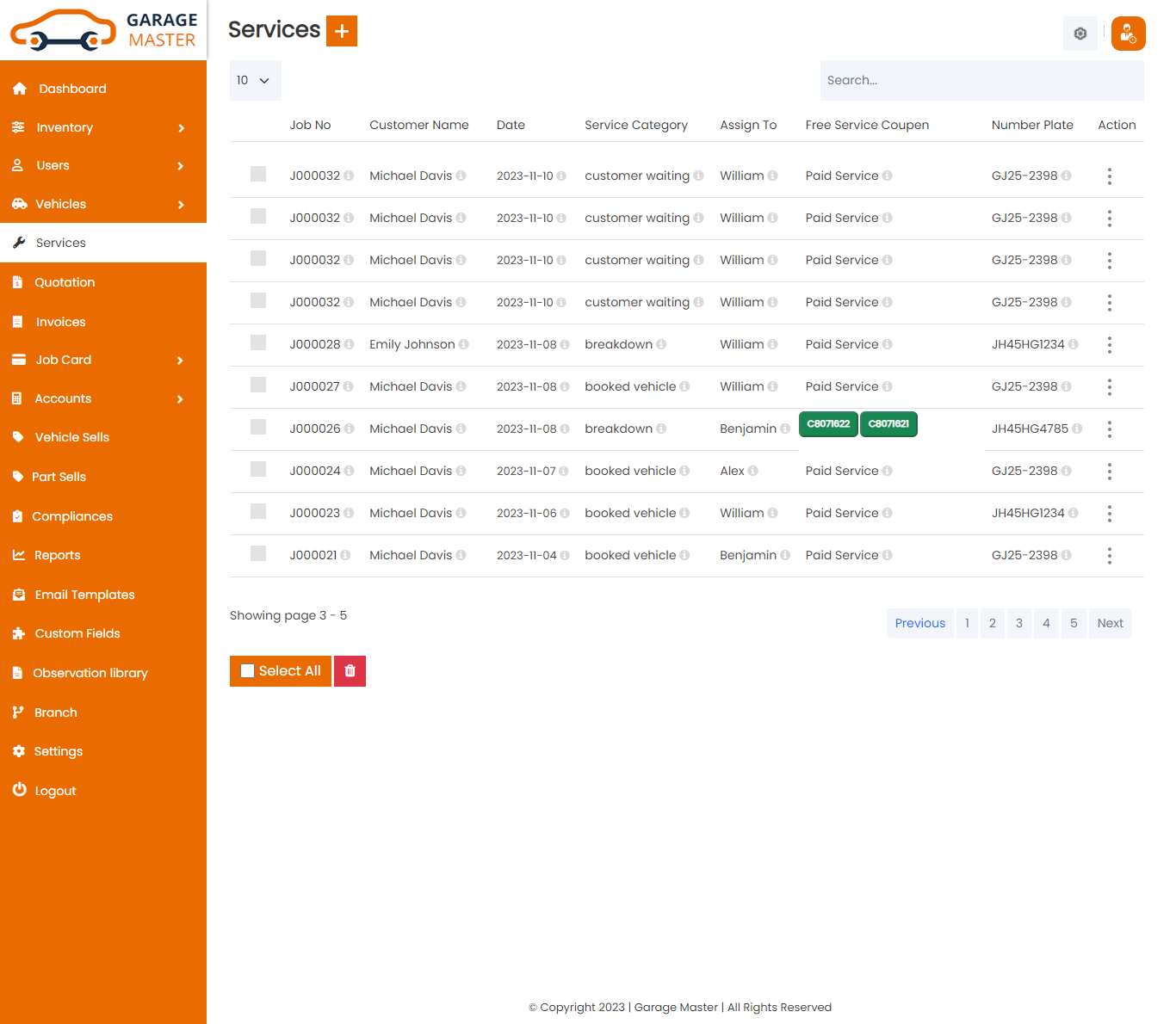The height and width of the screenshot is (1024, 1176).
Task: Click info icon beside Alex
Action: (753, 471)
